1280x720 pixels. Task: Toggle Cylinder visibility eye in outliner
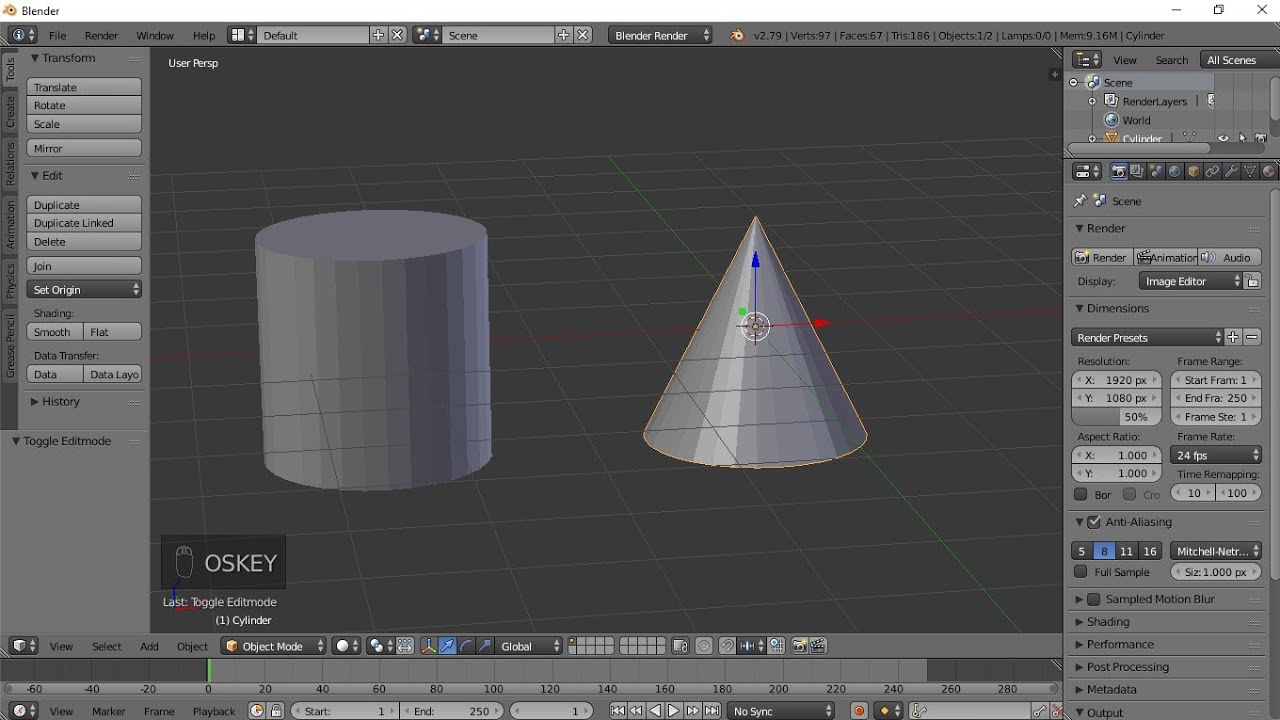1224,138
